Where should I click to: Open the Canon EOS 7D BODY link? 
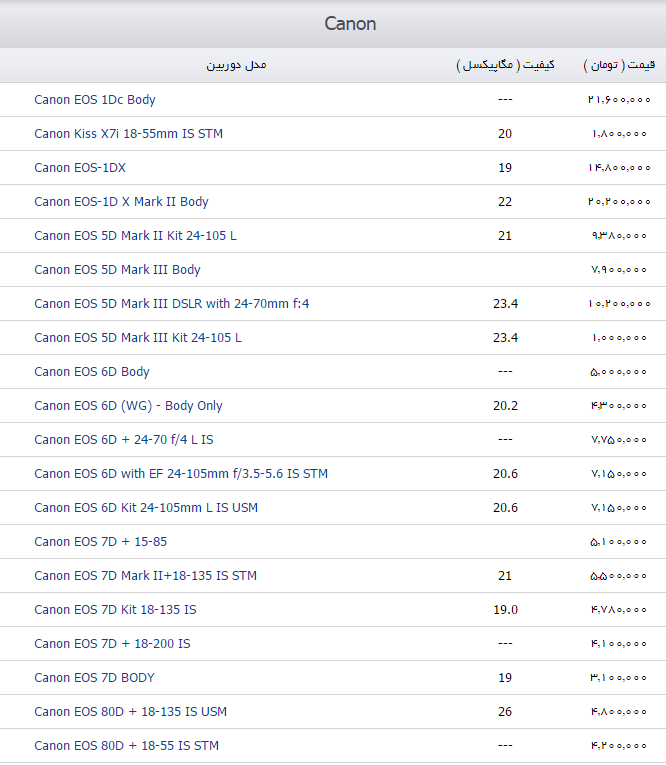click(x=94, y=678)
